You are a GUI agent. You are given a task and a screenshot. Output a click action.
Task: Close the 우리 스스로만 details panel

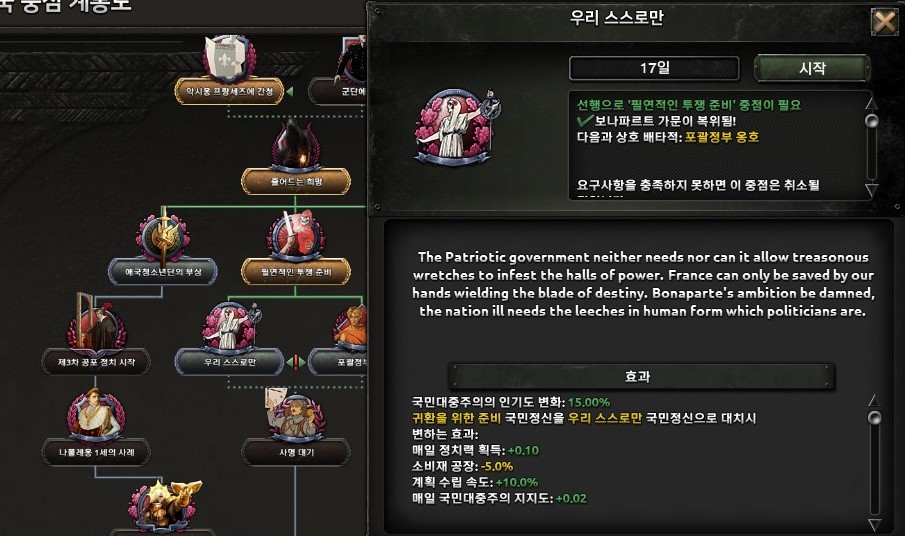[x=884, y=23]
